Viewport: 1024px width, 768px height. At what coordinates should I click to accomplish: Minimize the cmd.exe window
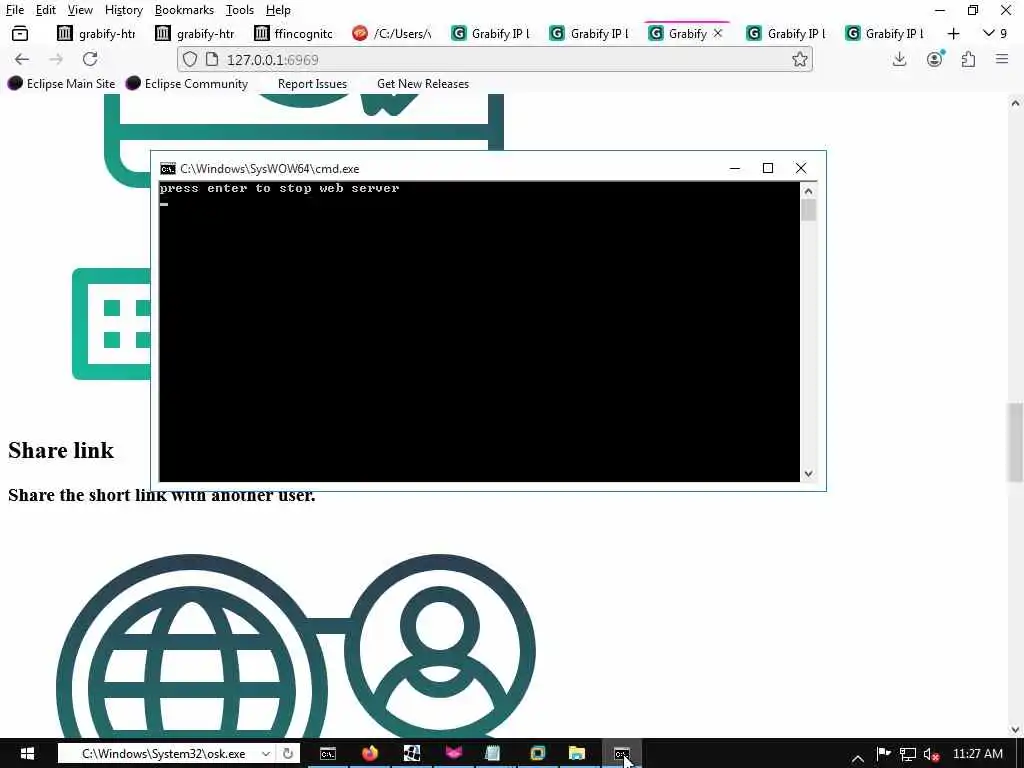click(x=734, y=168)
